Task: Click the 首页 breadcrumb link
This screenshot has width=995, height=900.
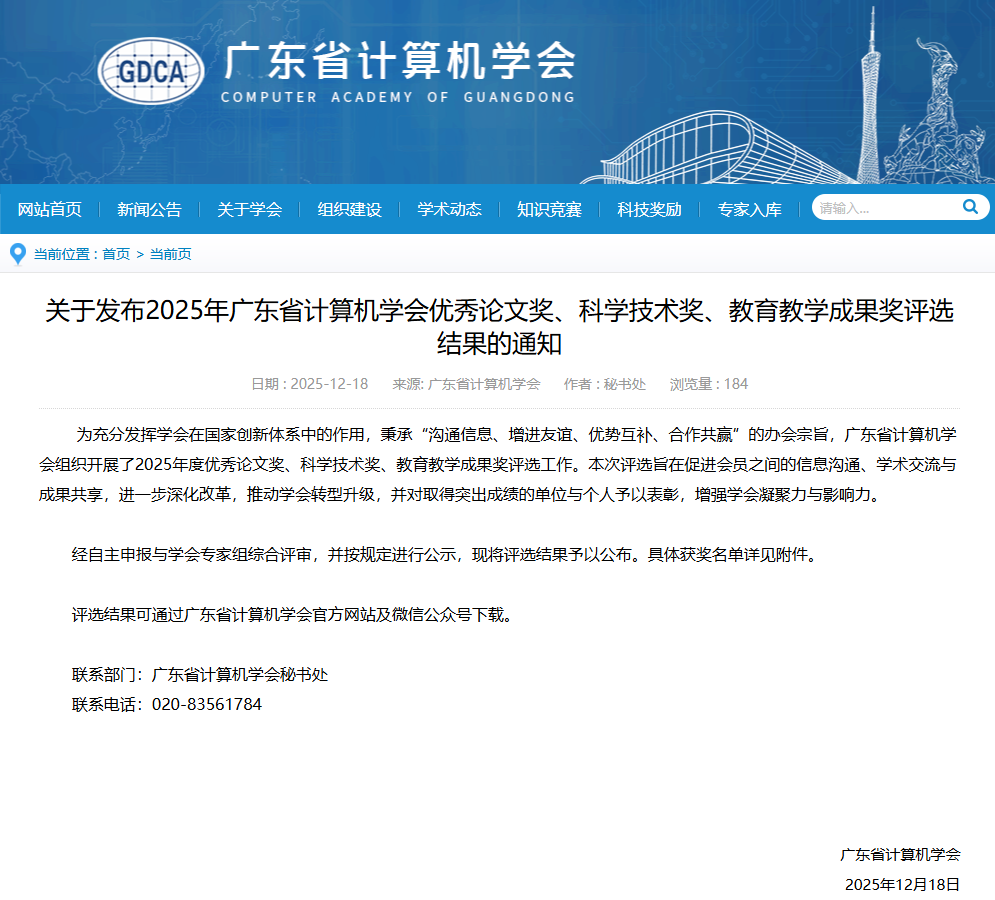Action: pos(116,254)
